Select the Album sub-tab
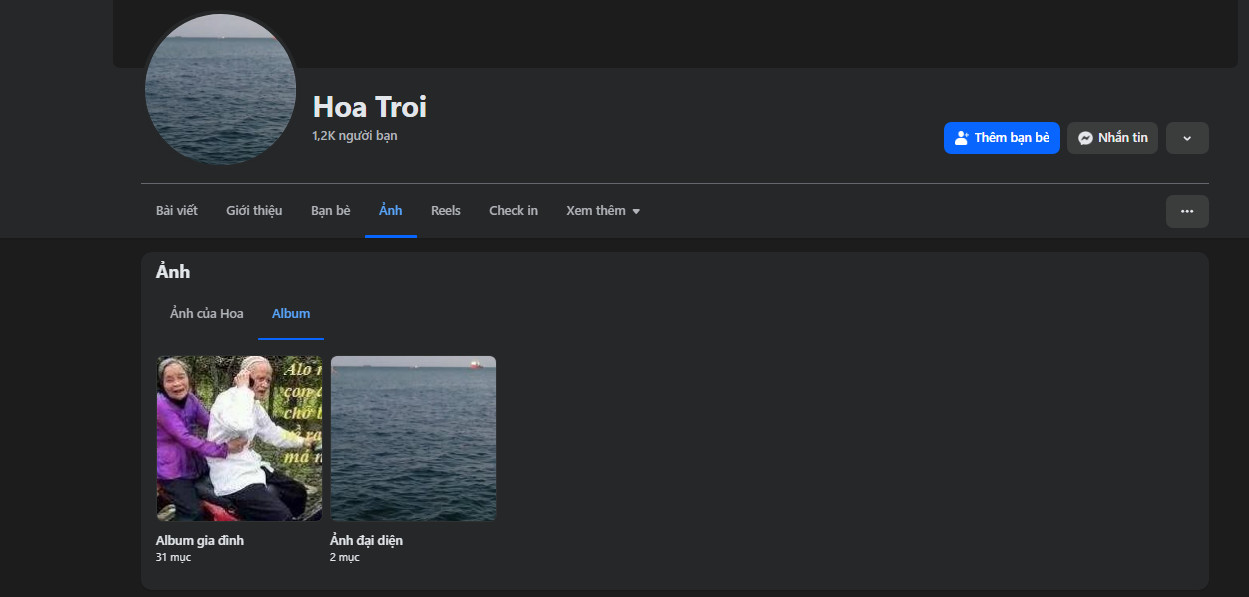This screenshot has width=1249, height=597. pyautogui.click(x=291, y=314)
